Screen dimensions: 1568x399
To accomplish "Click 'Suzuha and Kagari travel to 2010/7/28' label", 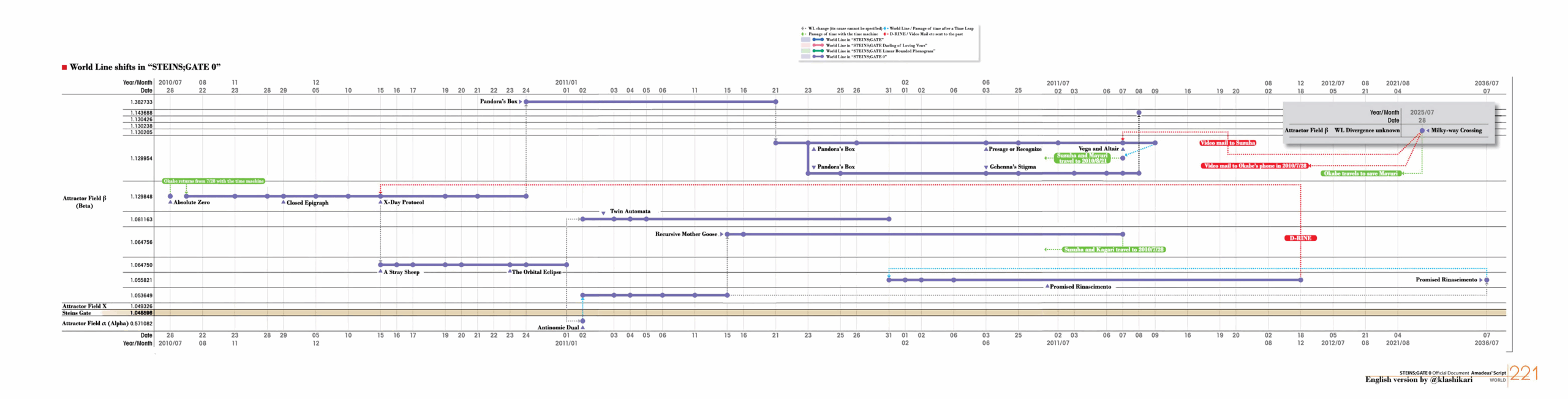I will (x=1114, y=249).
